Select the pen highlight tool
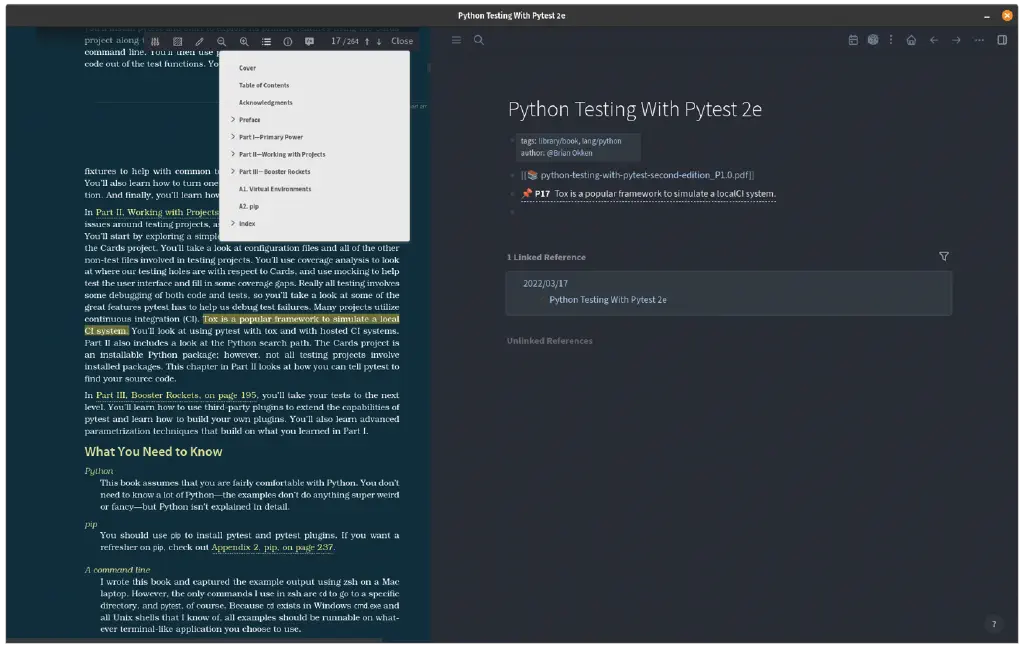 point(199,41)
